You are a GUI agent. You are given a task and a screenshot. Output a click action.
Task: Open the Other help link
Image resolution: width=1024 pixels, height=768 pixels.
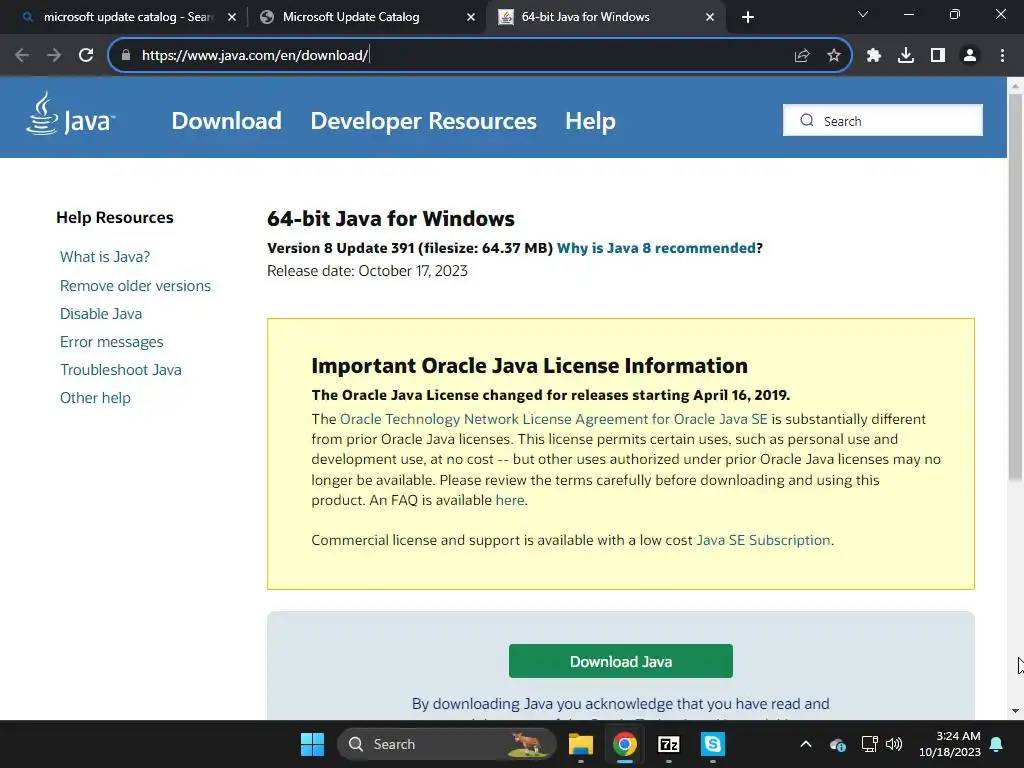pos(95,398)
